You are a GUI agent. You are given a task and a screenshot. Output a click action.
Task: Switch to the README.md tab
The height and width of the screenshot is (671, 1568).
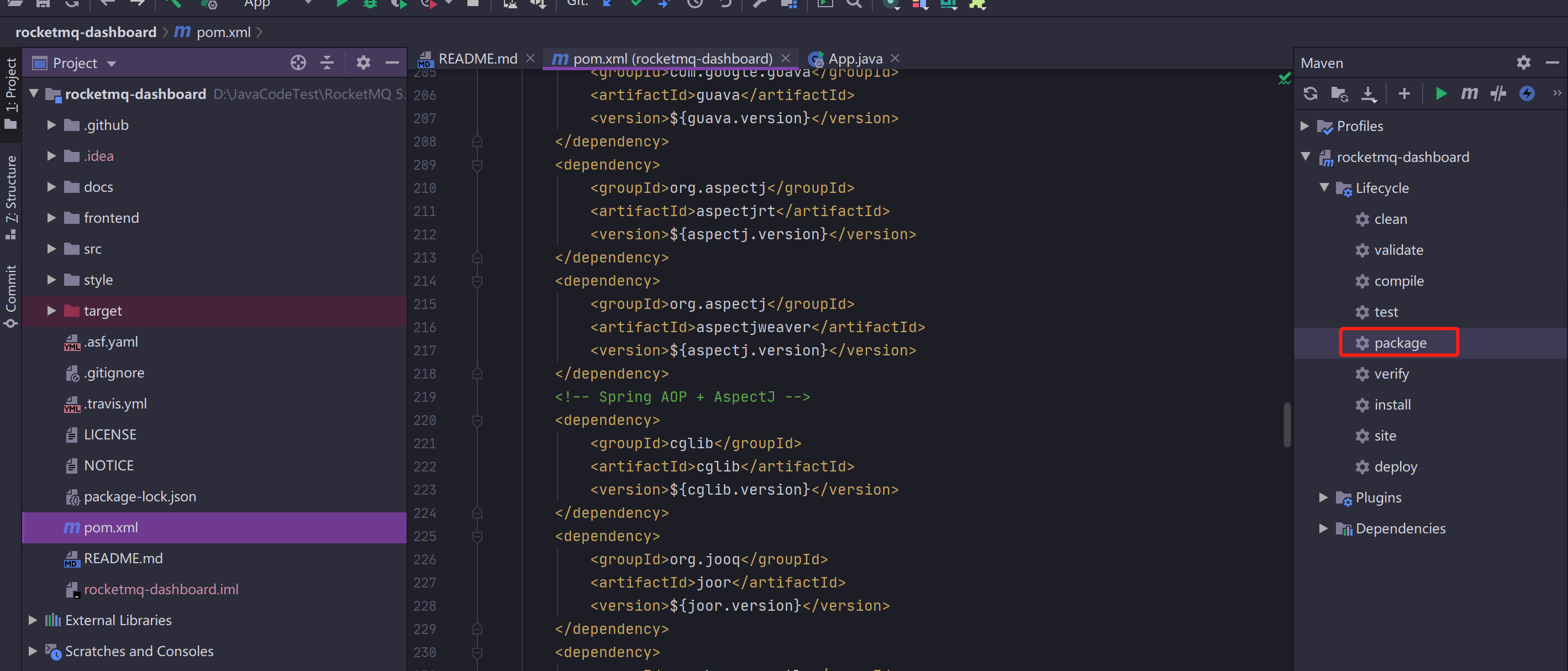477,59
